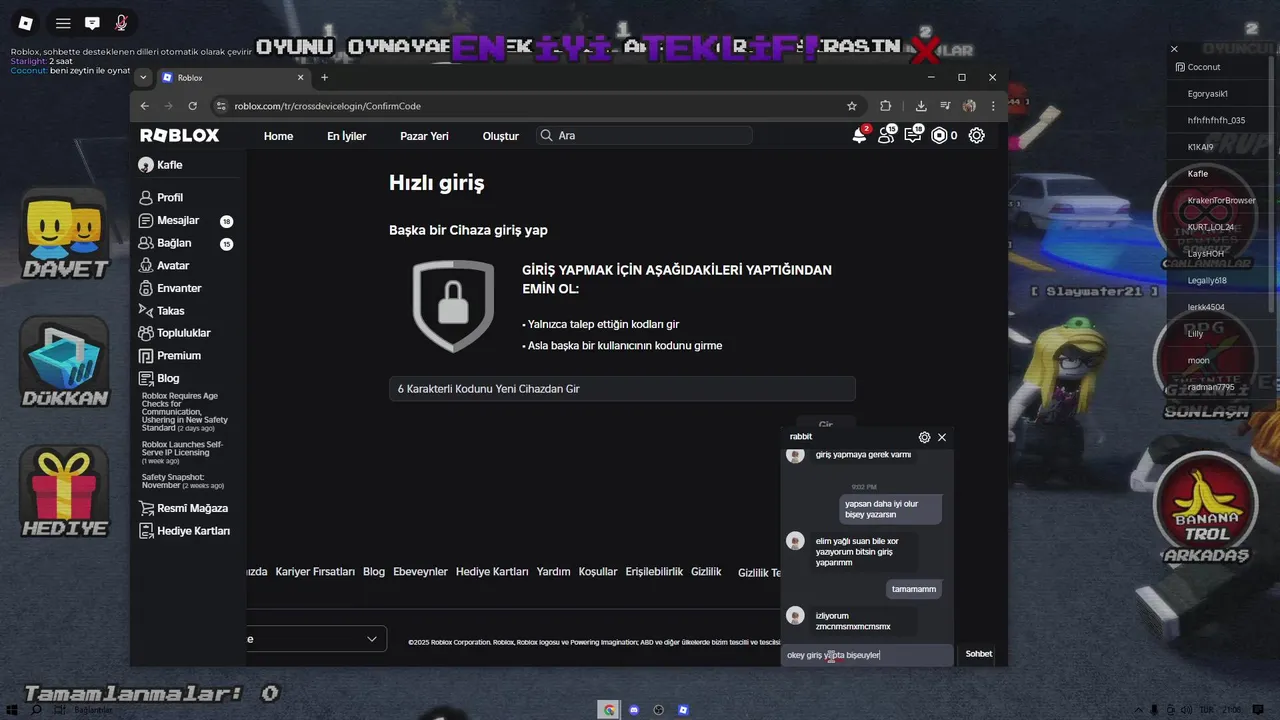Open Profil in the sidebar
The height and width of the screenshot is (720, 1280).
click(161, 198)
